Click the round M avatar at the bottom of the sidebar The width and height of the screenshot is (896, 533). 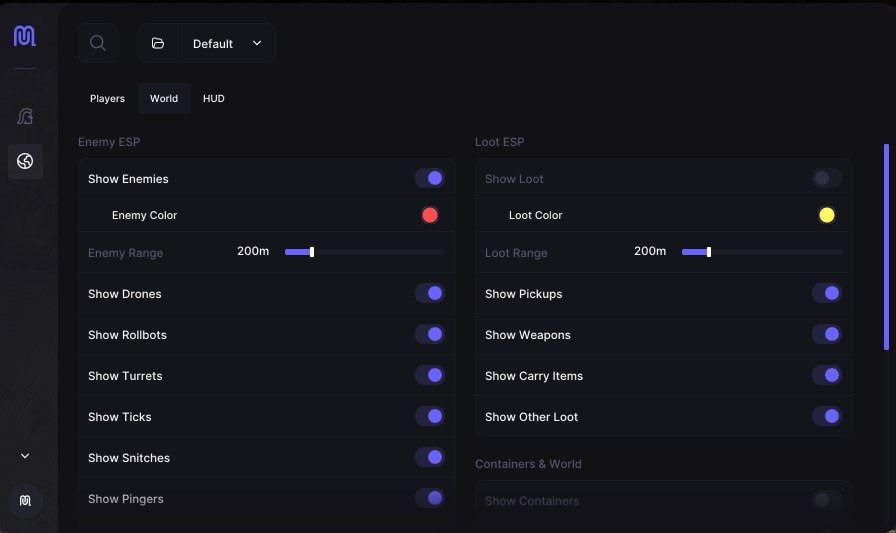pos(25,500)
